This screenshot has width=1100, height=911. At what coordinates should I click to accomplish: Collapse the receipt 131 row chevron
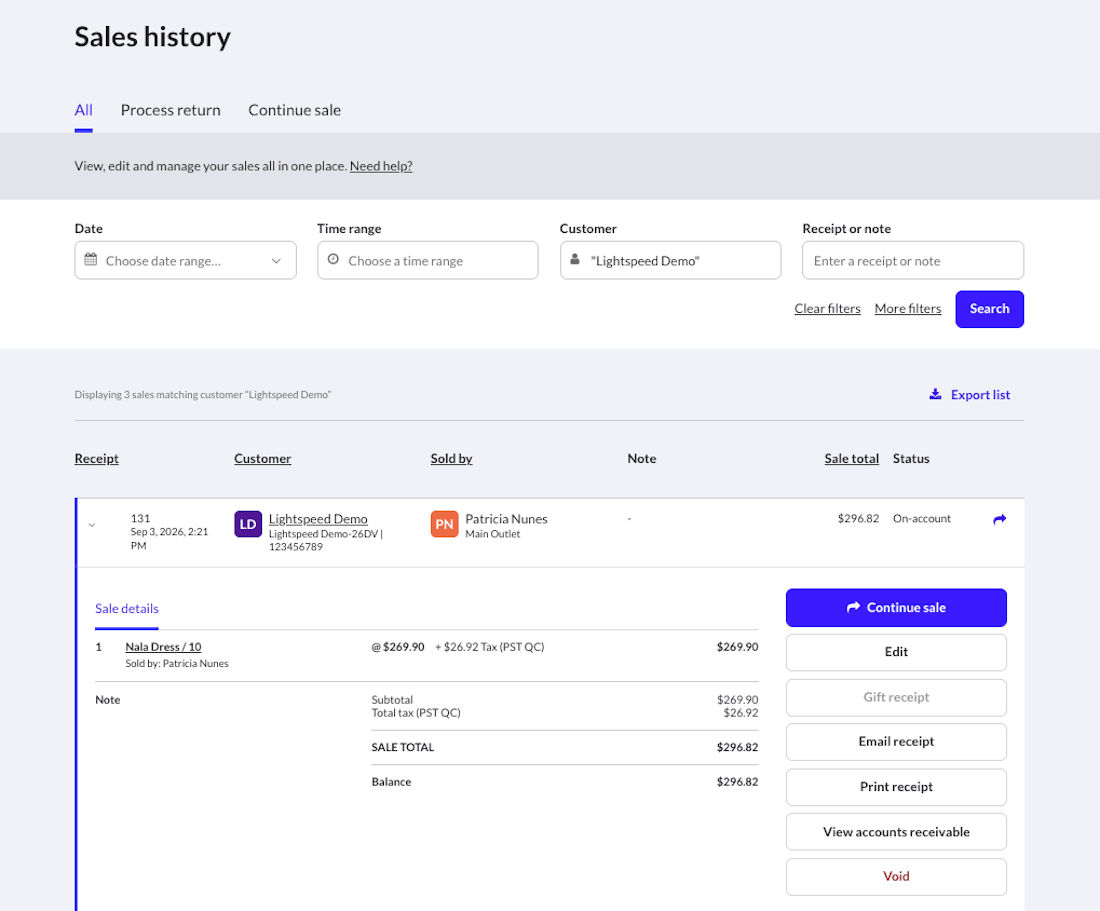pos(92,525)
